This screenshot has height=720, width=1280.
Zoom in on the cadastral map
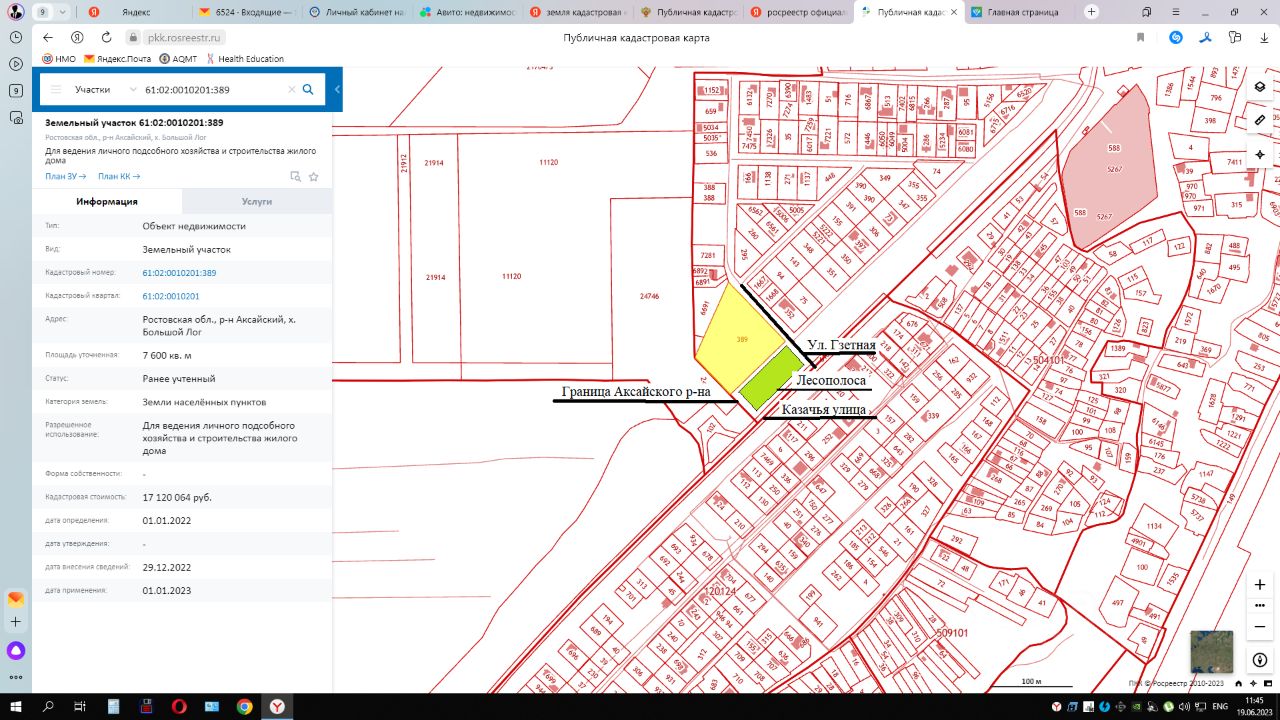(x=1259, y=584)
